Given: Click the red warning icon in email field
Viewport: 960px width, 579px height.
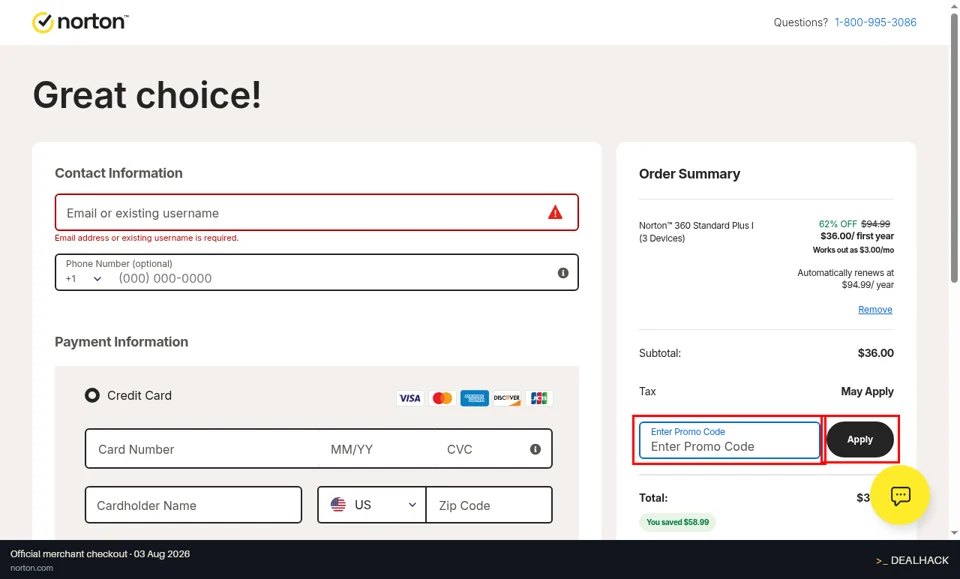Looking at the screenshot, I should [555, 212].
